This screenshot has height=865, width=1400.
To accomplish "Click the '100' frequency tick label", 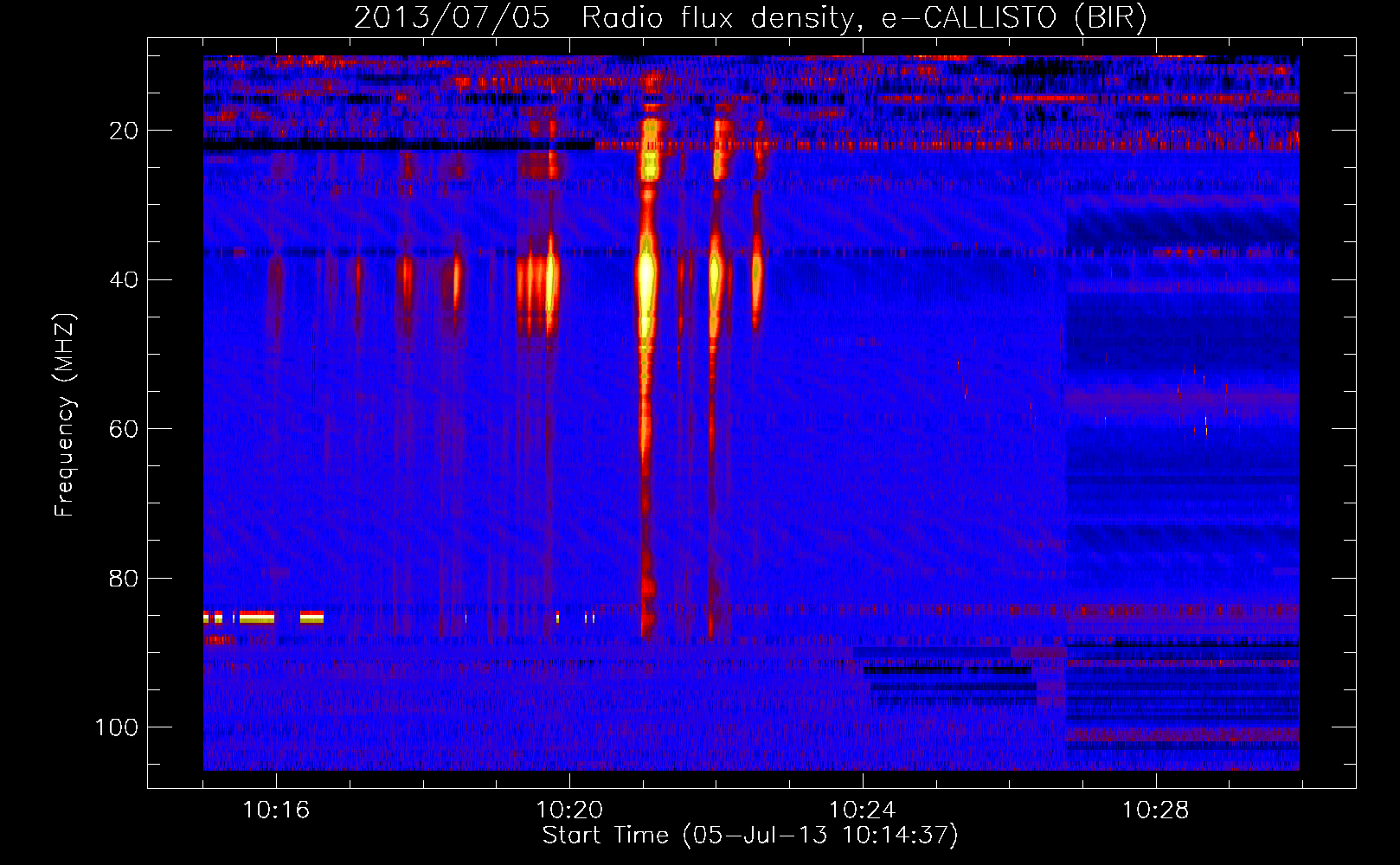I will click(x=118, y=727).
